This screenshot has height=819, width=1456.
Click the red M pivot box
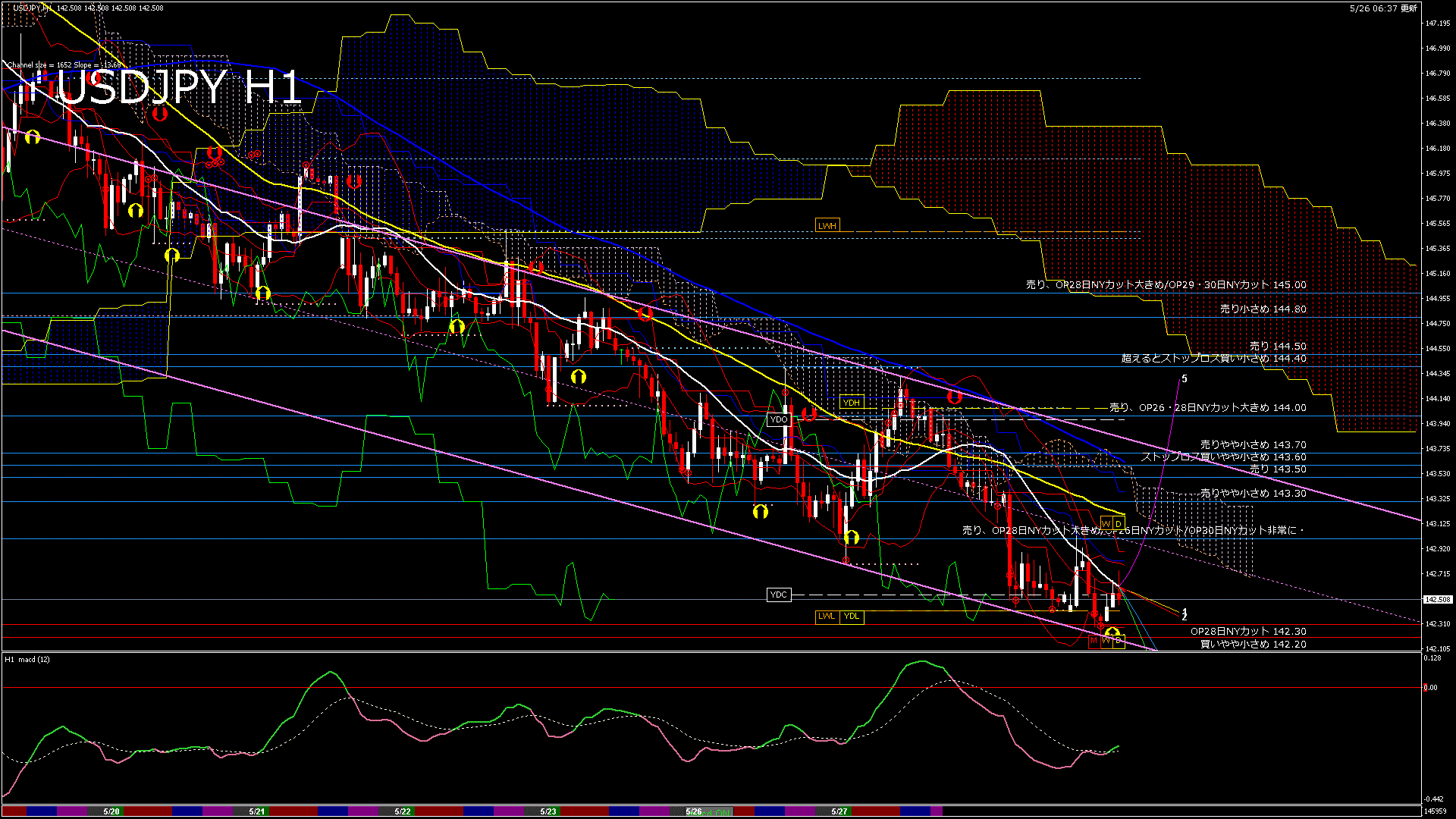(1094, 641)
